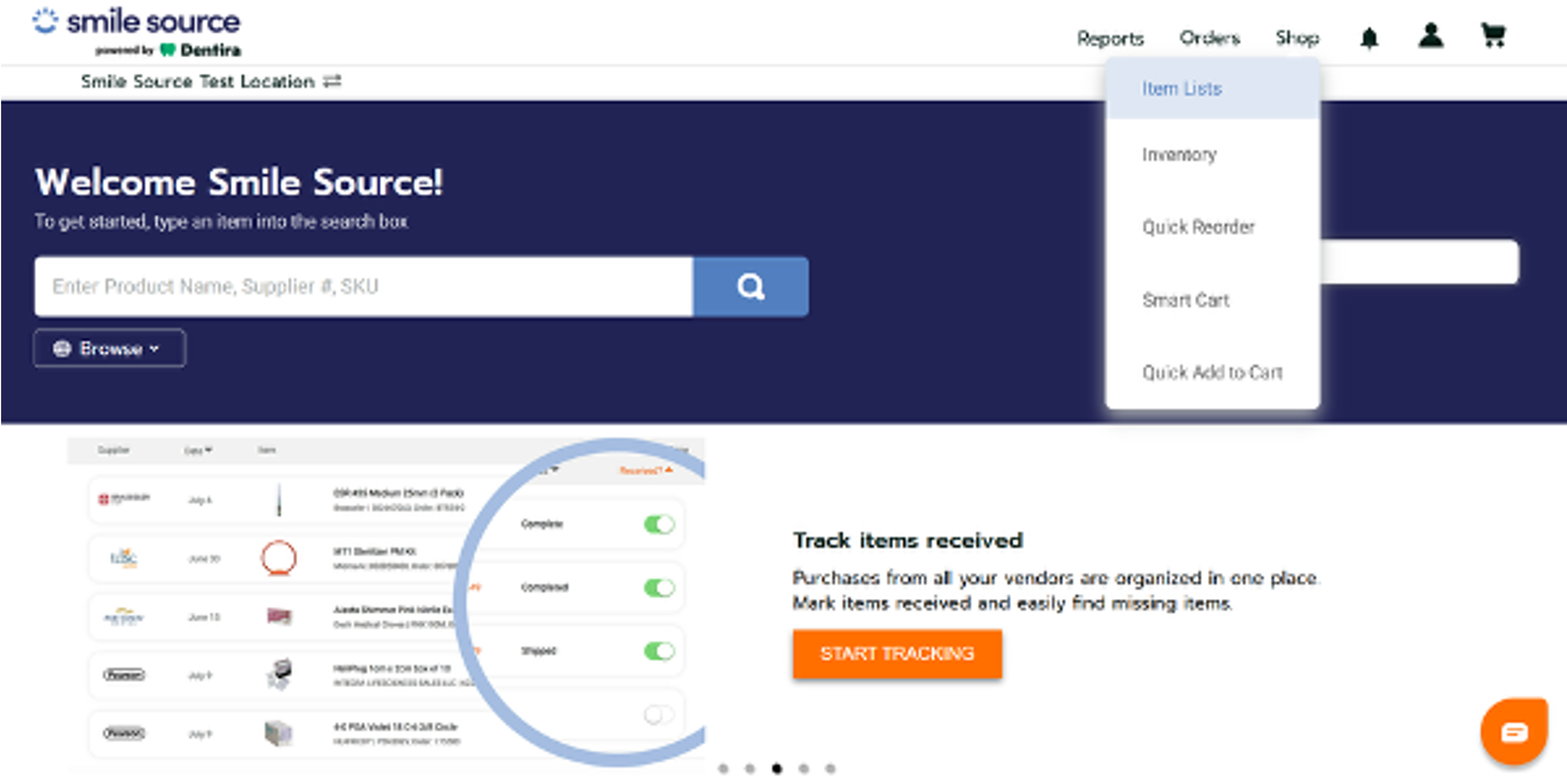
Task: Open the Reports link
Action: point(1110,38)
